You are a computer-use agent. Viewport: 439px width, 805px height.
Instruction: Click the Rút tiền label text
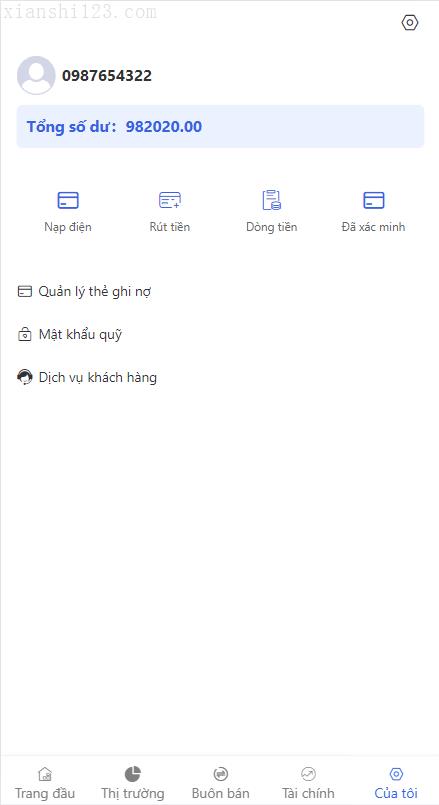coord(170,226)
